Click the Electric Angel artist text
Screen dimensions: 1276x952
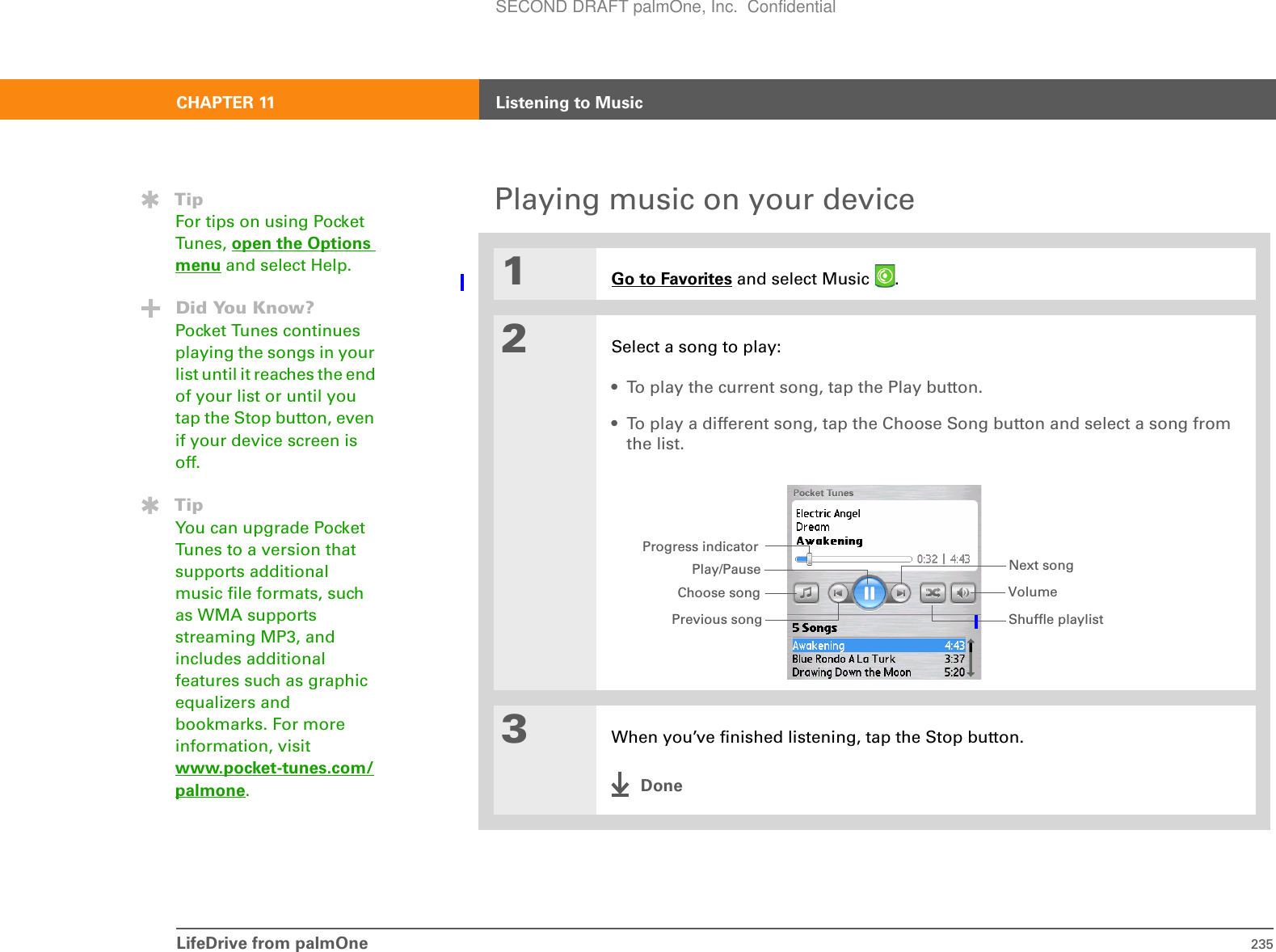coord(828,513)
